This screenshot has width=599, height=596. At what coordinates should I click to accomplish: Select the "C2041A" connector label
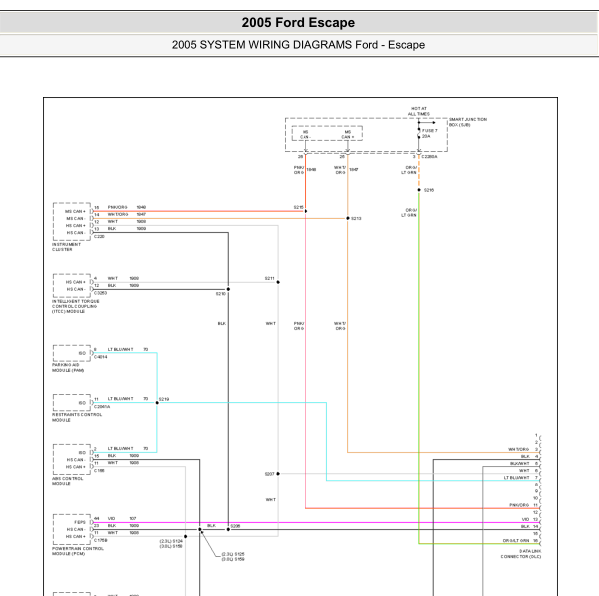click(102, 407)
